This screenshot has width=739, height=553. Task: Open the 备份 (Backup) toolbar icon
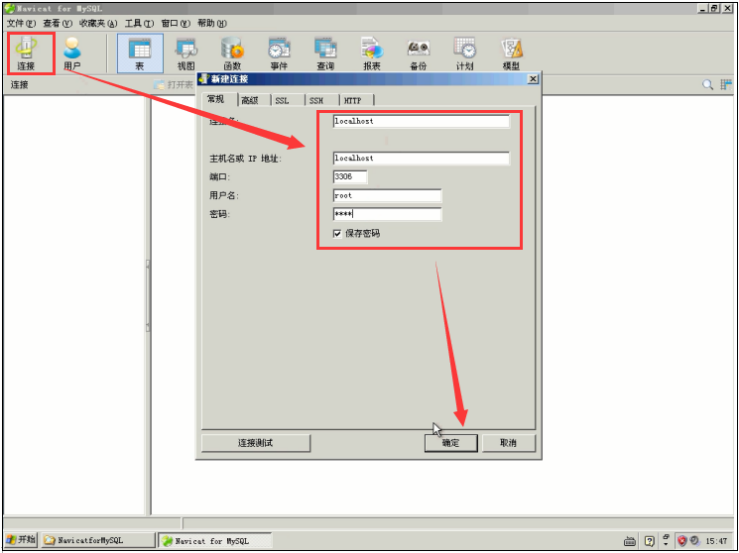[418, 52]
